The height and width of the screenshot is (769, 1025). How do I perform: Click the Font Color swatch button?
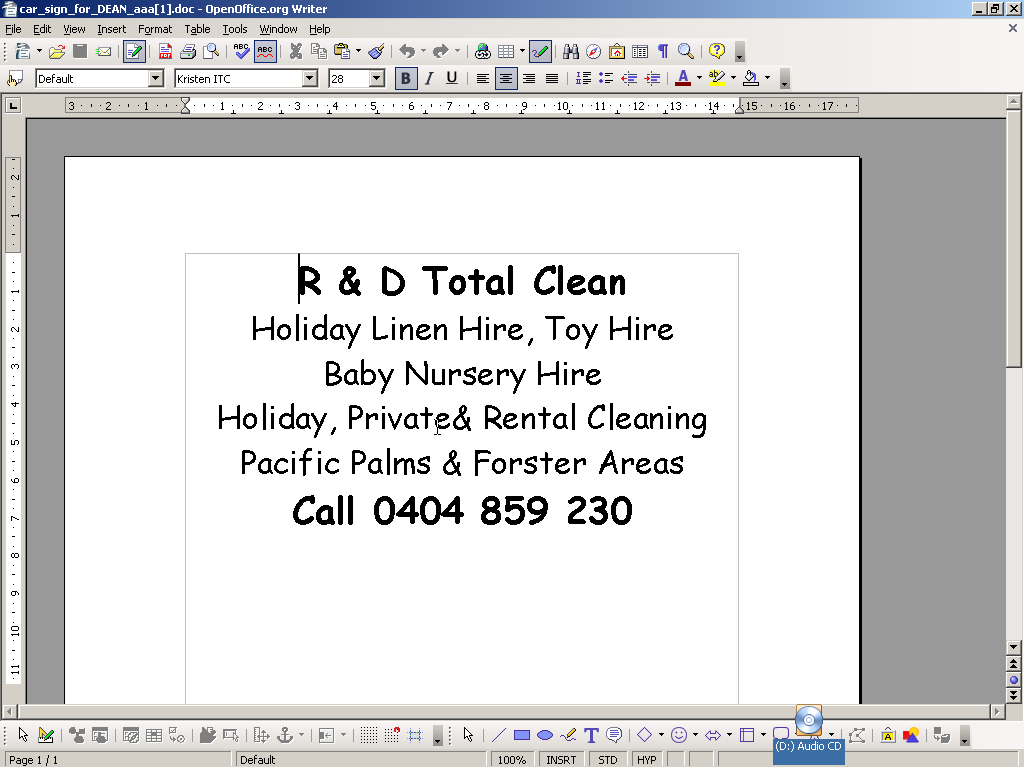(x=683, y=78)
